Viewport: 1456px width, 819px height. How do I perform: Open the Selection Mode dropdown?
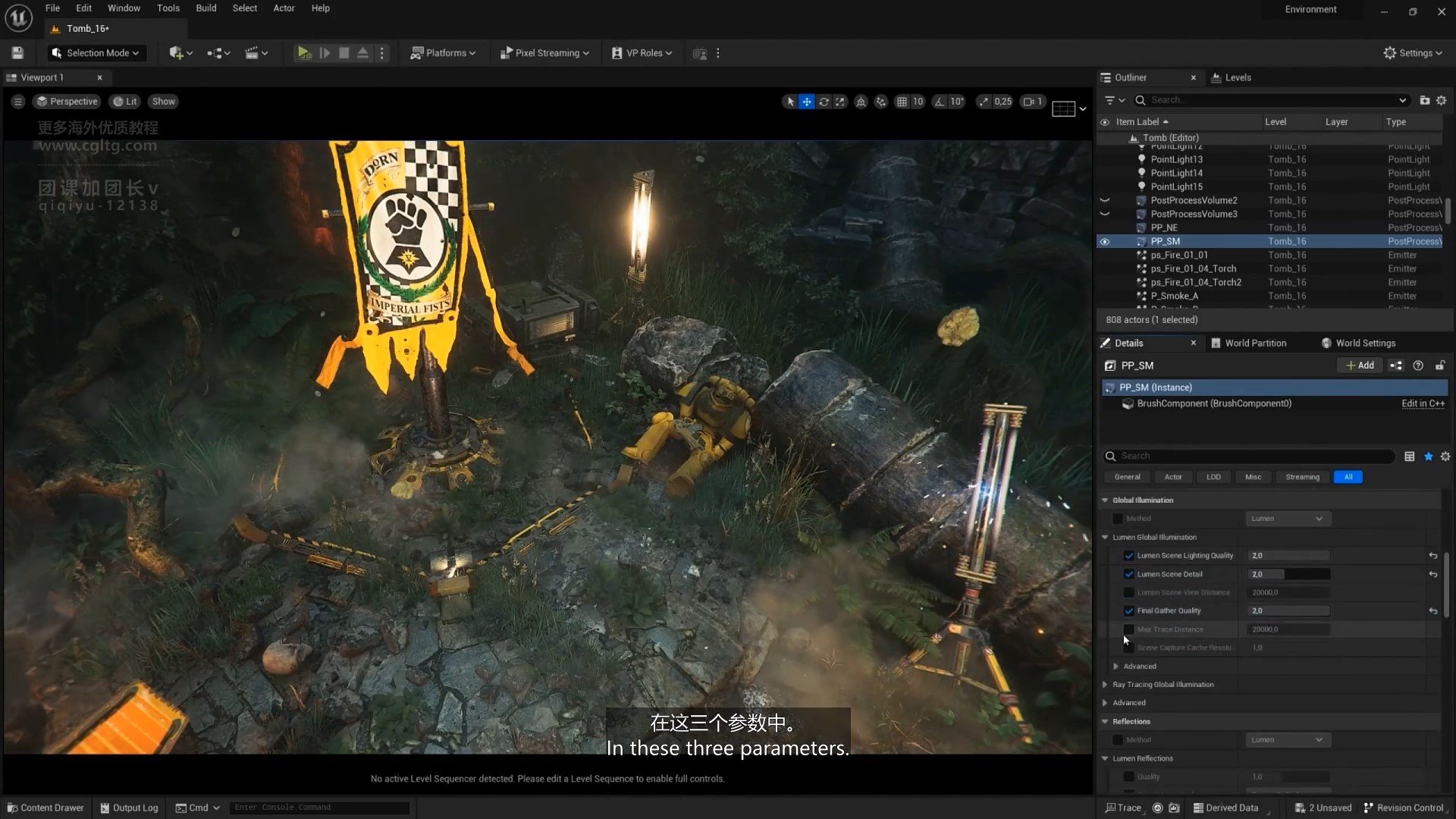96,53
